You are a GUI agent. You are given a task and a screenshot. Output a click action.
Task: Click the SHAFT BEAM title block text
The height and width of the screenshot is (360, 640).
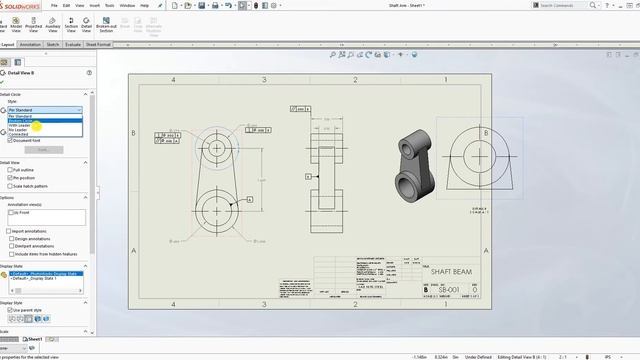point(451,272)
